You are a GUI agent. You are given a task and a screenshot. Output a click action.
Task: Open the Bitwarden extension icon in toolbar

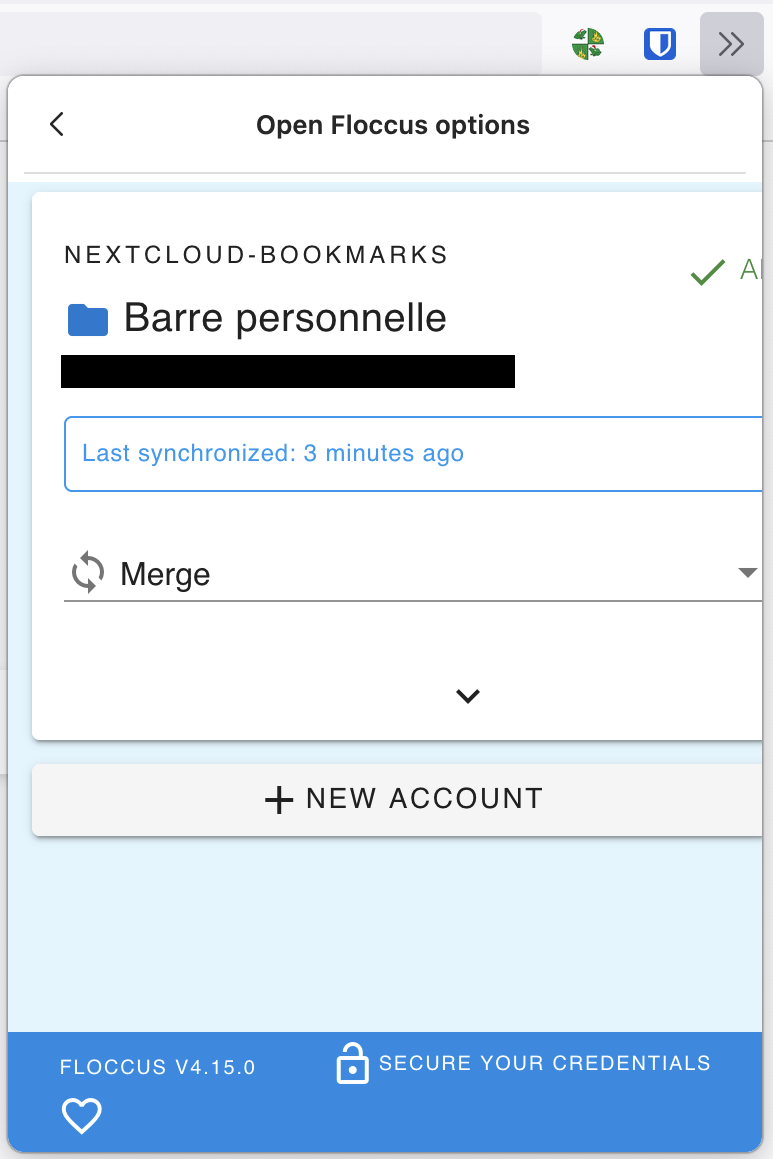coord(659,45)
